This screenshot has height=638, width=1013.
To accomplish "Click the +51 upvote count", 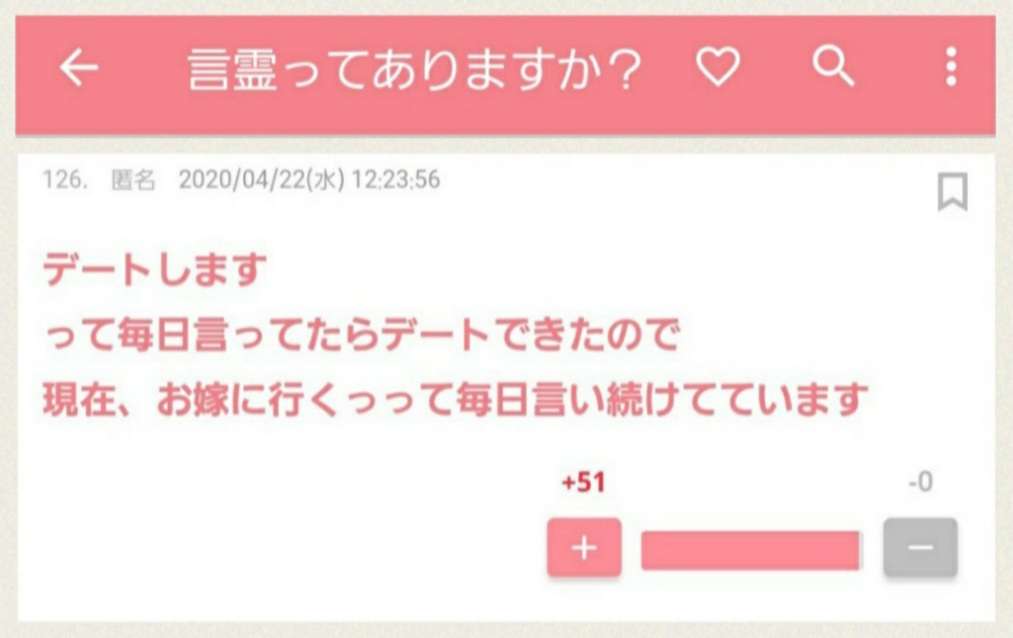I will pos(583,482).
